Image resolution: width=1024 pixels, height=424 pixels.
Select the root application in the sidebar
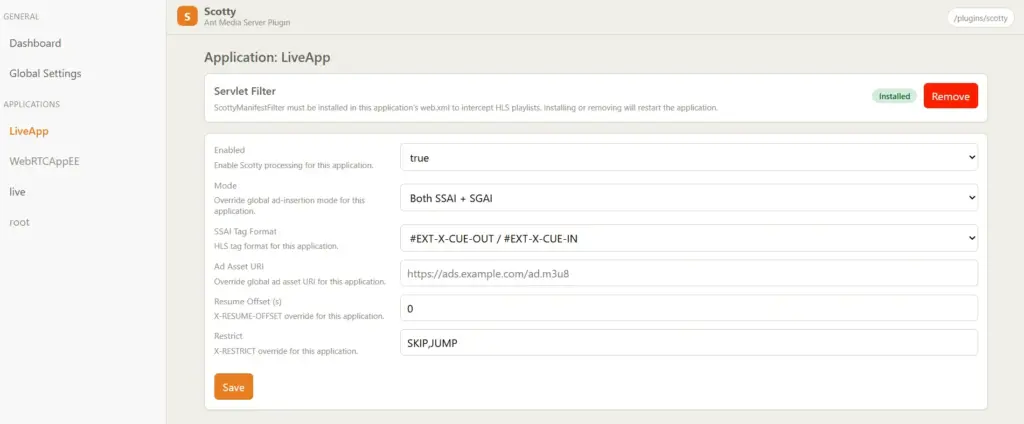(x=20, y=222)
